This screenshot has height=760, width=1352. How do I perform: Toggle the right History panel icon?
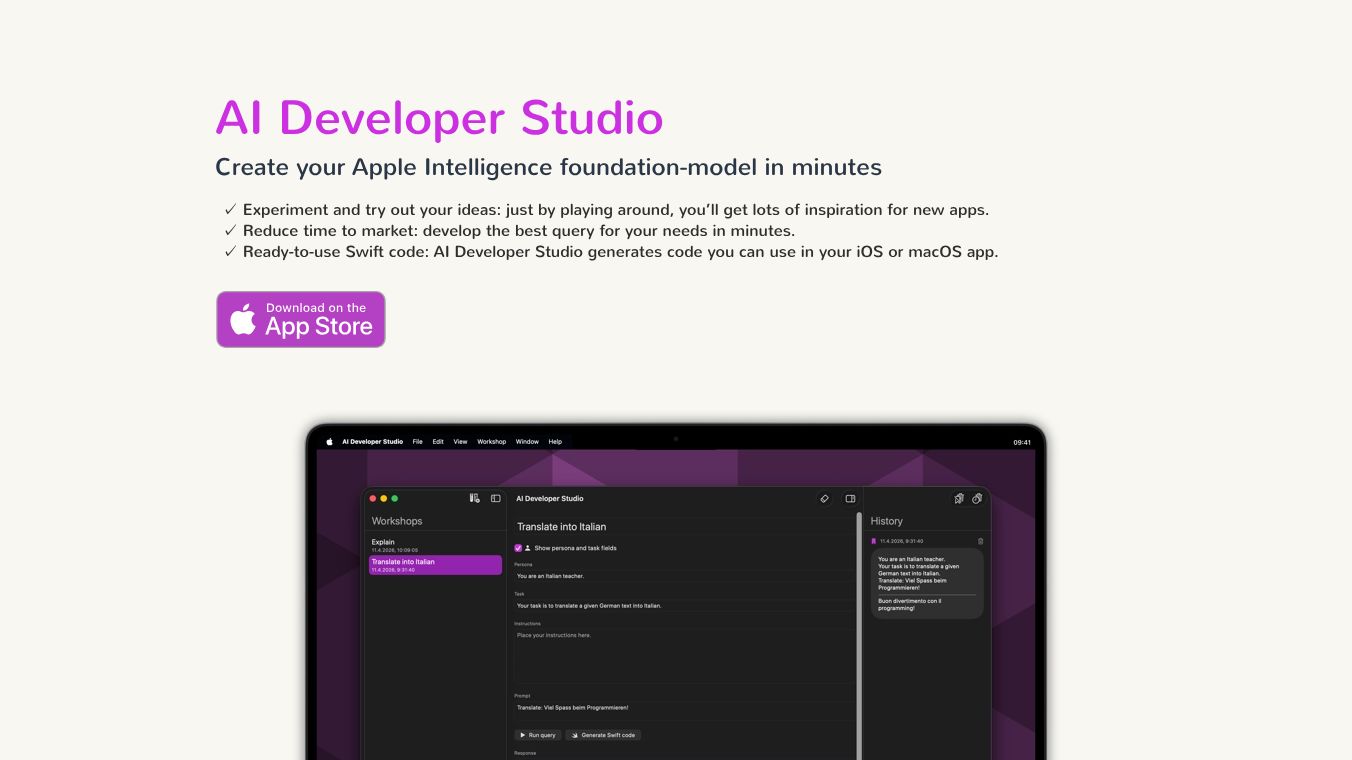(x=850, y=498)
